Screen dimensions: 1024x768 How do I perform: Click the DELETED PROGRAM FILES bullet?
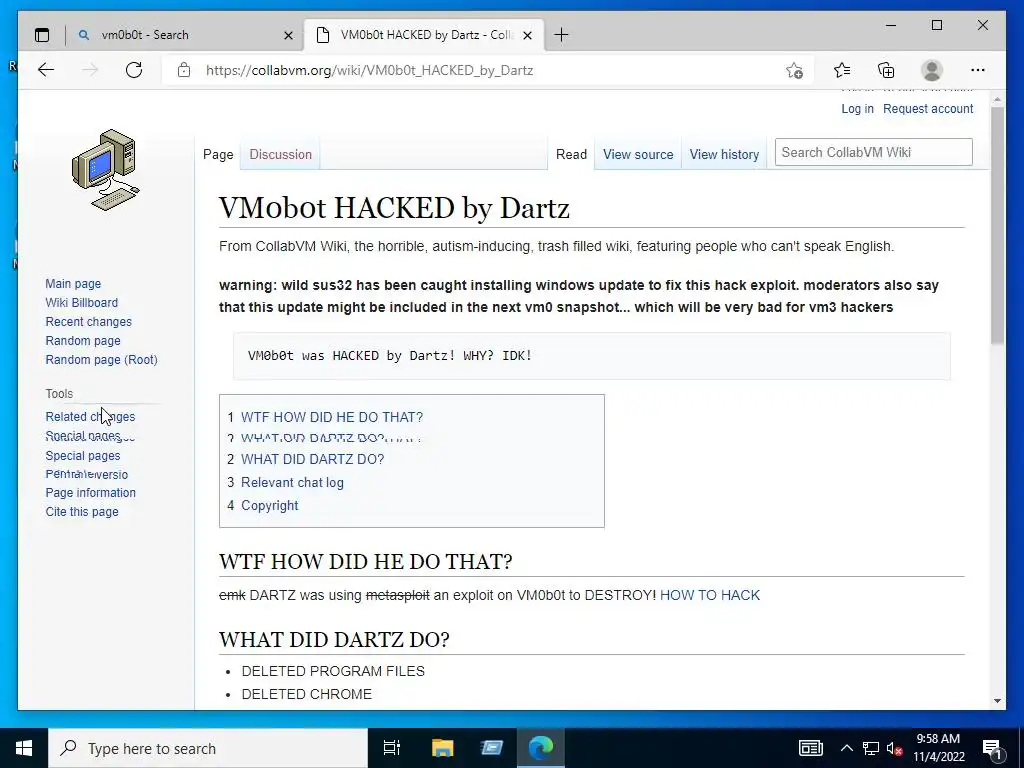(x=333, y=671)
